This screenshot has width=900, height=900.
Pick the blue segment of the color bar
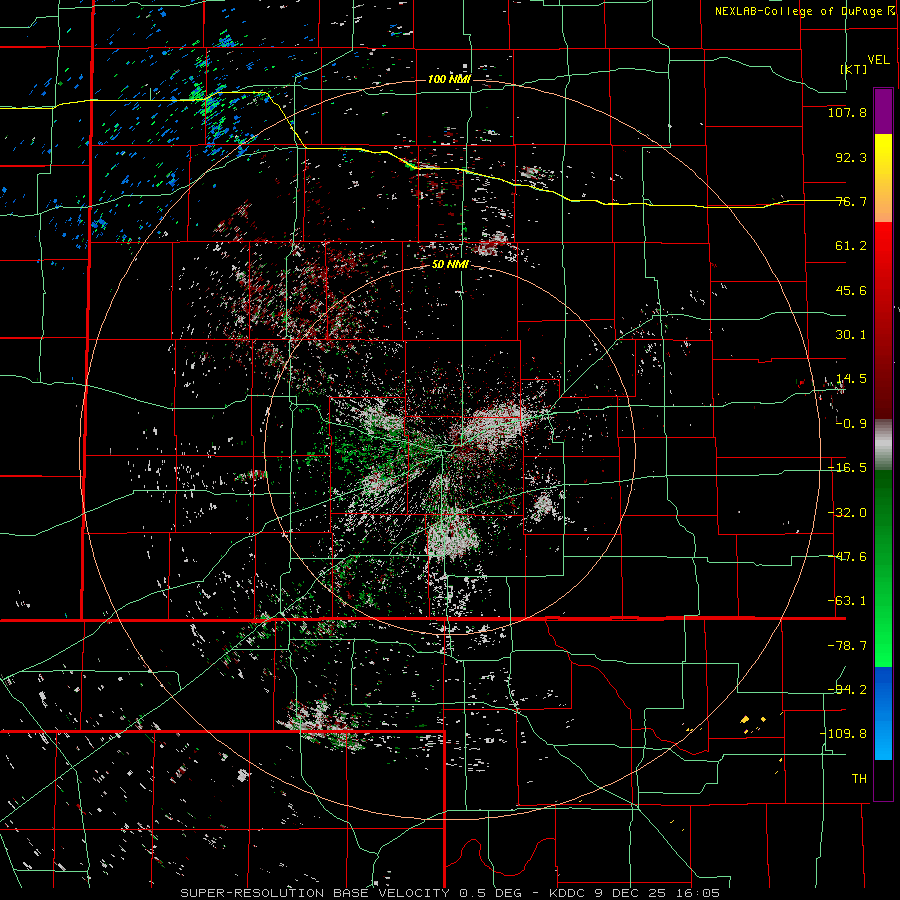coord(883,713)
